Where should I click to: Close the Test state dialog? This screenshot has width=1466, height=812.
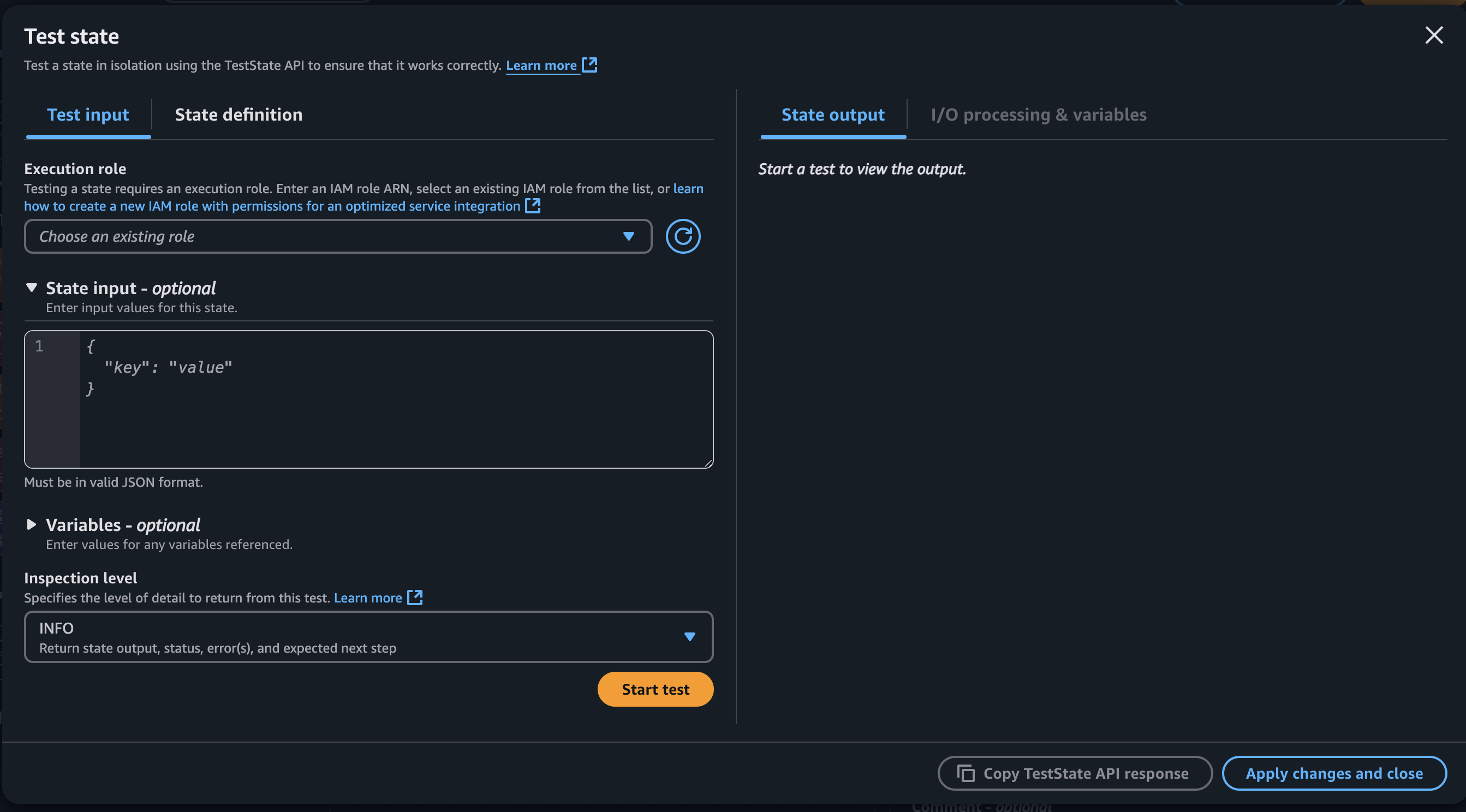coord(1435,35)
